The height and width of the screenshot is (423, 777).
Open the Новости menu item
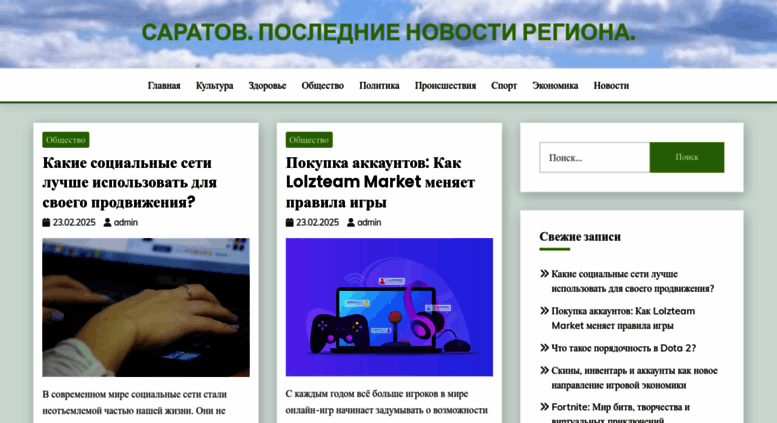[611, 86]
